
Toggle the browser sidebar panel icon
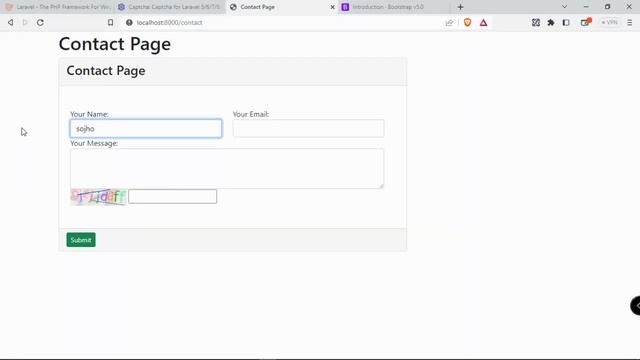coord(566,22)
